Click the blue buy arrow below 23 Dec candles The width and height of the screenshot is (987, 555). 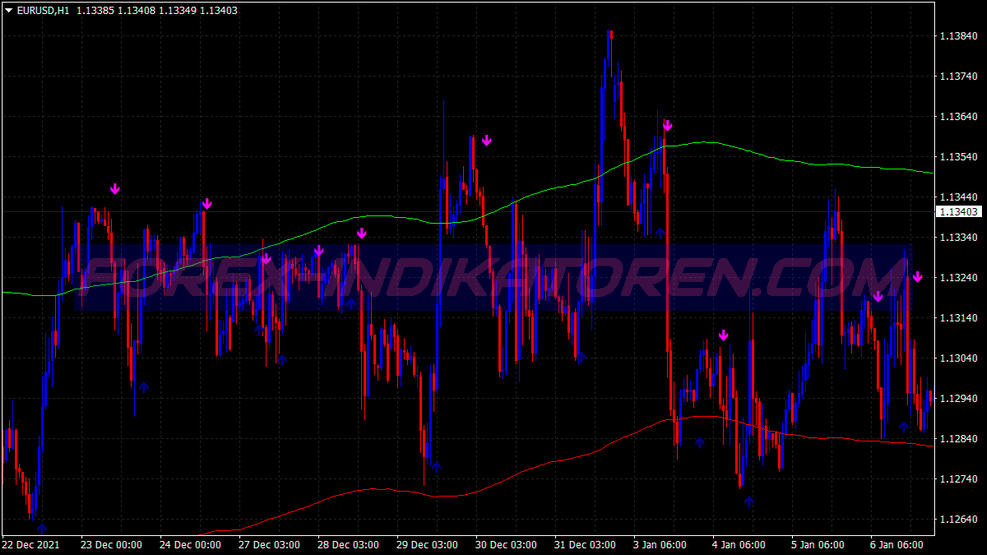tap(143, 386)
